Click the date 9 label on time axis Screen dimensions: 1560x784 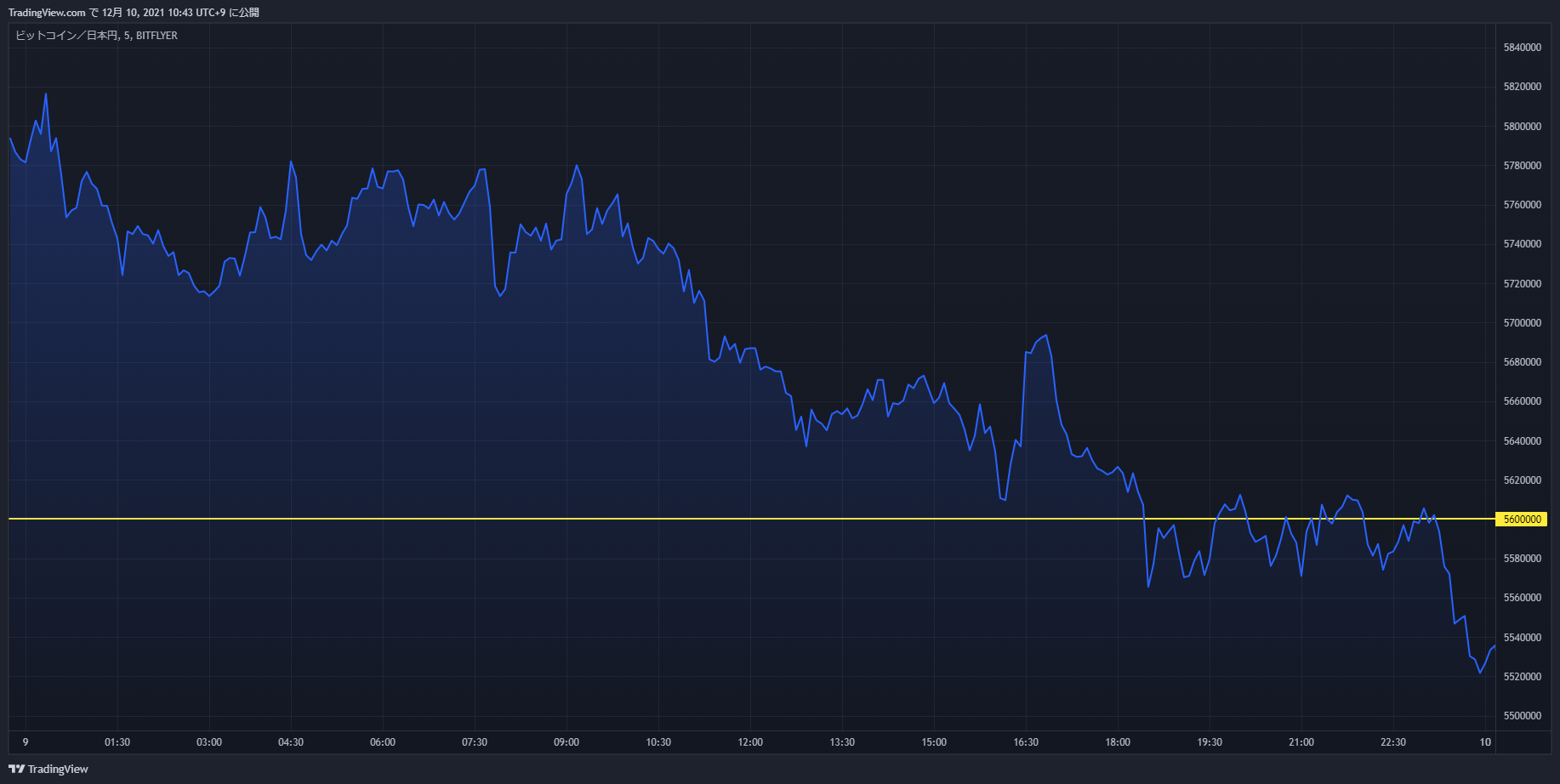26,742
